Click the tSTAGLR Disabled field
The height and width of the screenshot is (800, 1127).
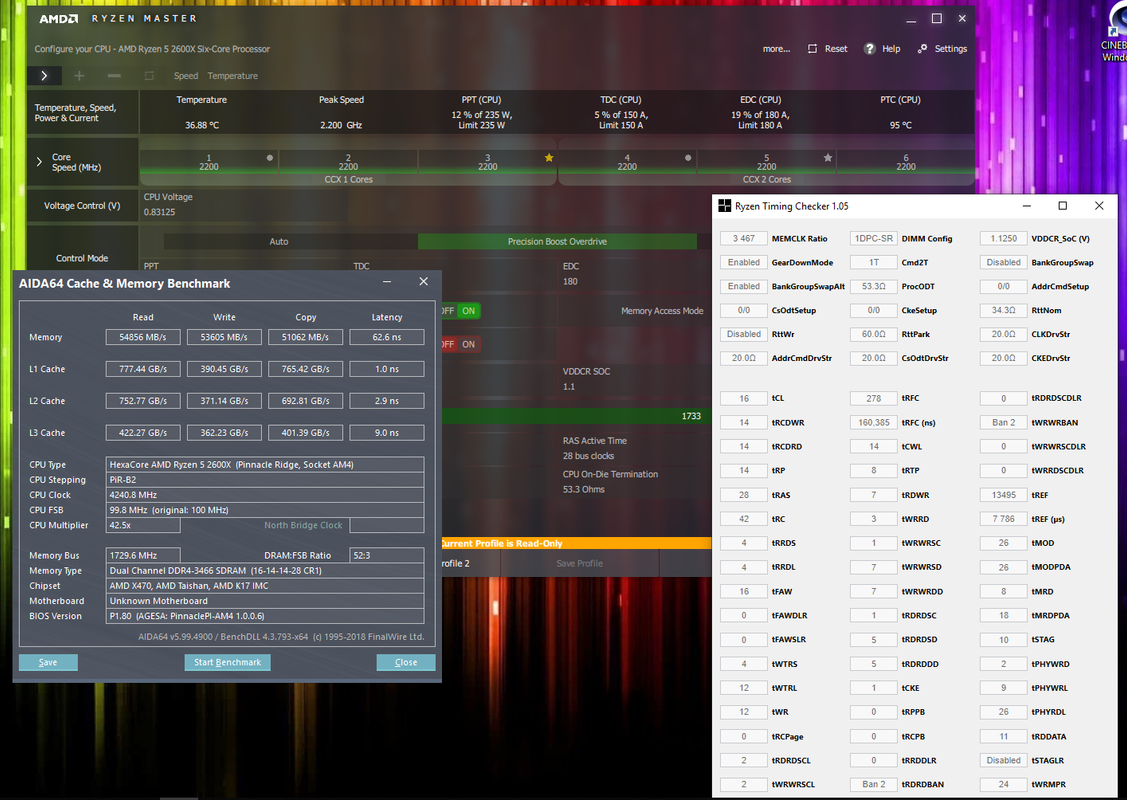coord(1003,760)
